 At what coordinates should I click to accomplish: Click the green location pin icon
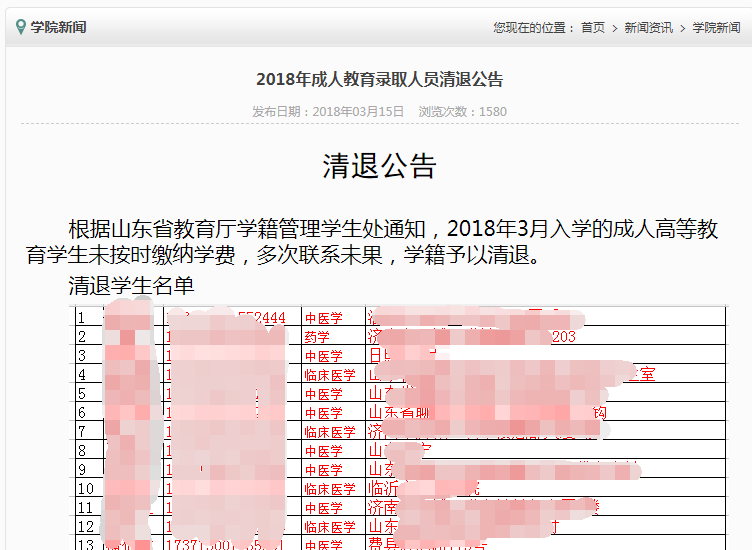click(x=20, y=27)
